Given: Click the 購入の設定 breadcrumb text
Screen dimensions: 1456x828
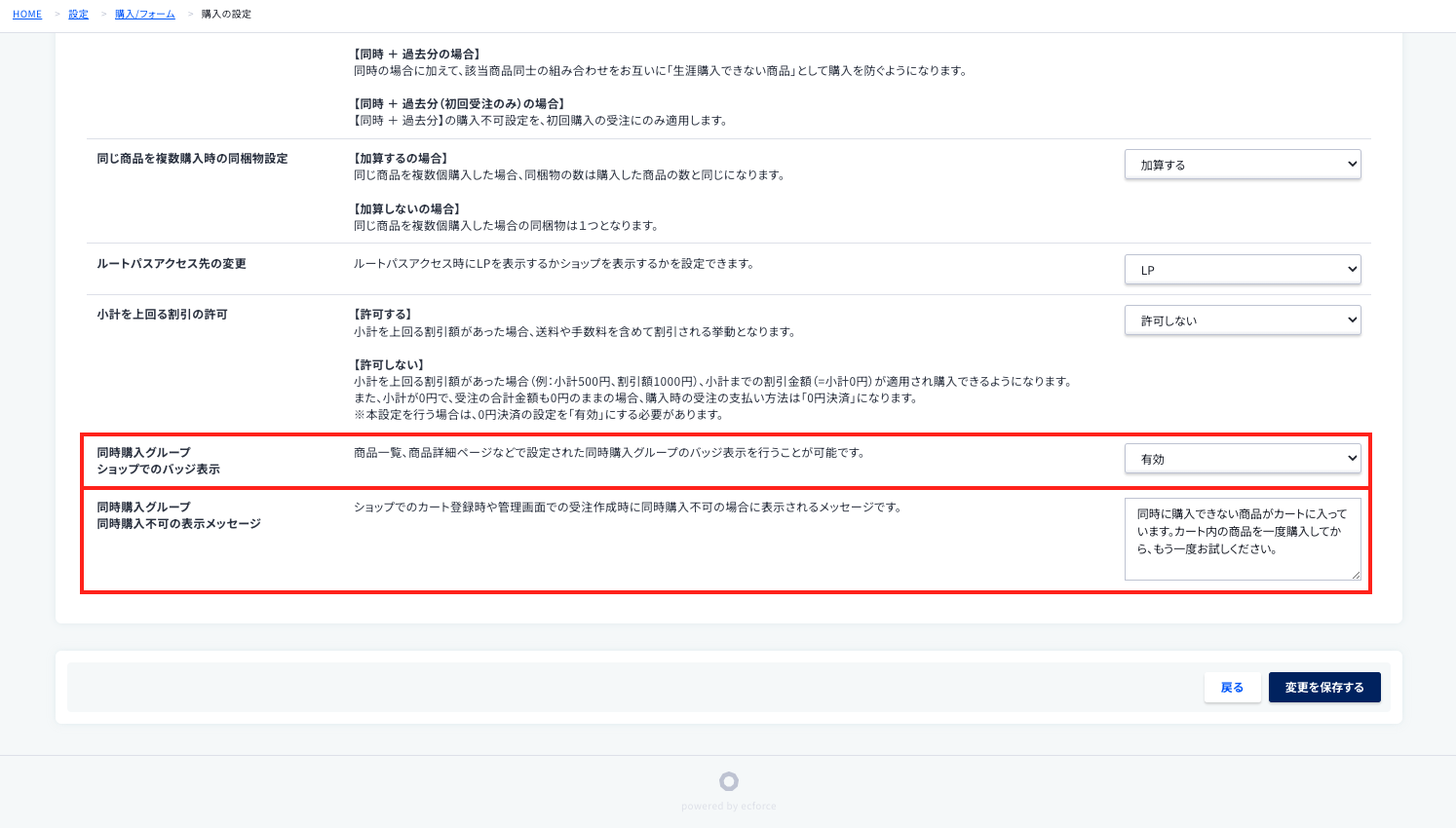Looking at the screenshot, I should tap(226, 14).
